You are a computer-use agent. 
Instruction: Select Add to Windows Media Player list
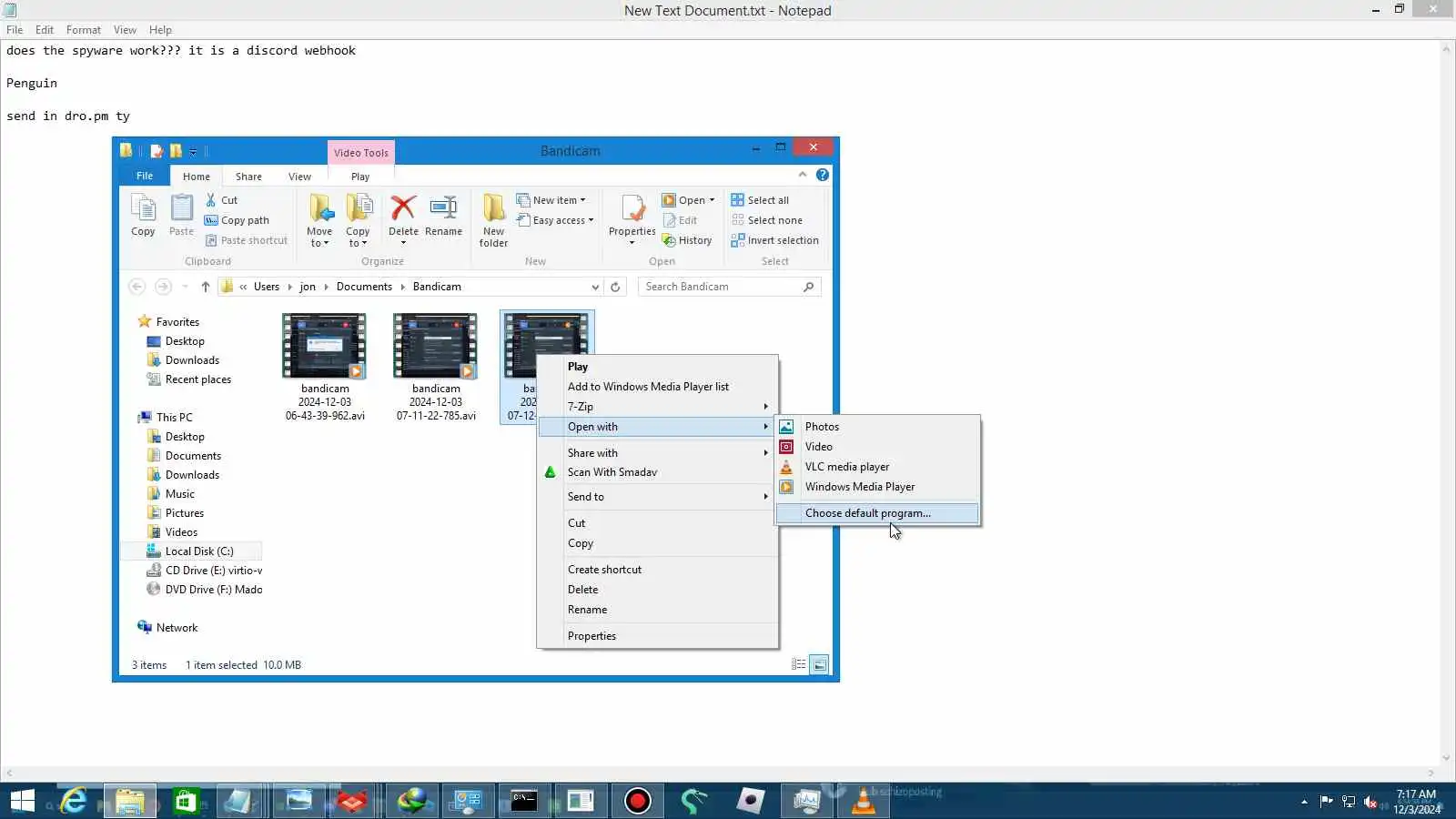click(x=657, y=387)
